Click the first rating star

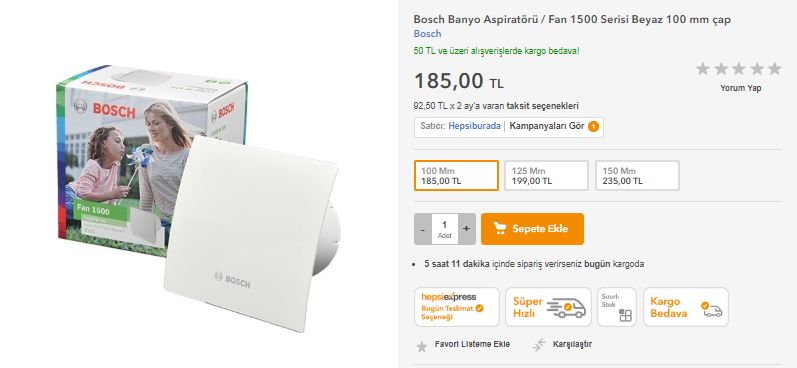tap(702, 69)
